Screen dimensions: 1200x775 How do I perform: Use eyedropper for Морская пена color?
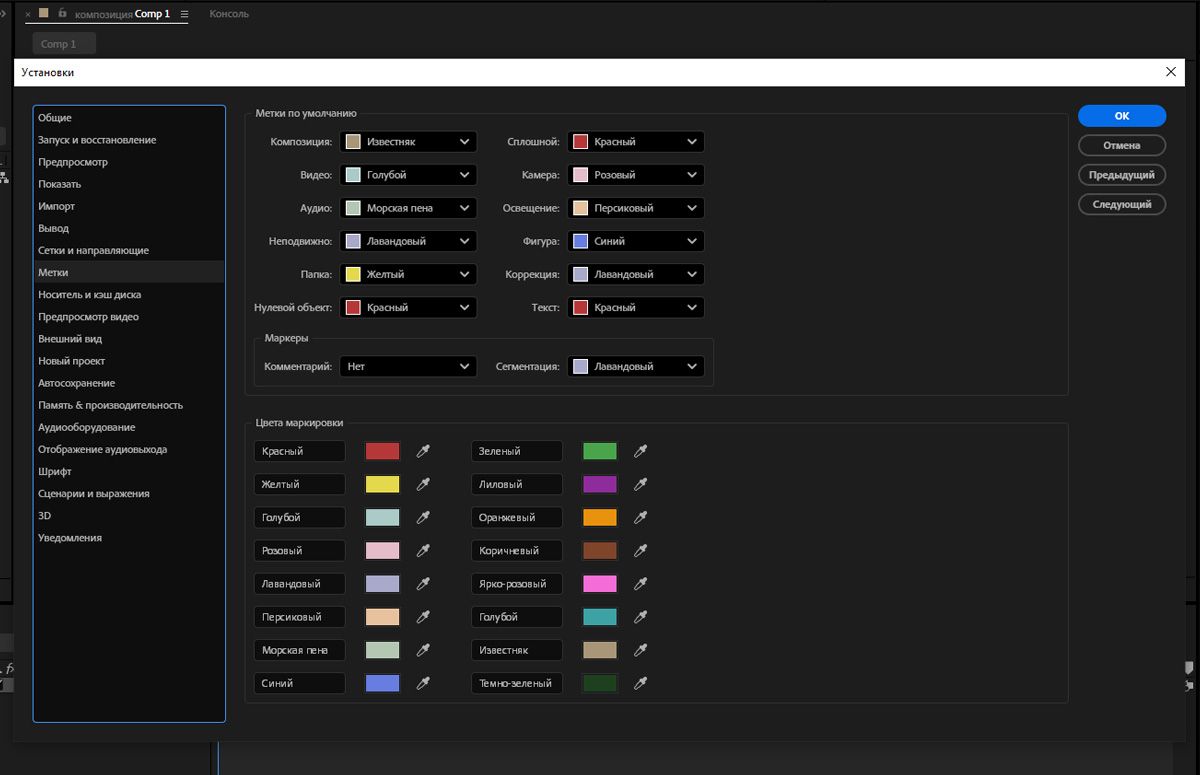423,650
